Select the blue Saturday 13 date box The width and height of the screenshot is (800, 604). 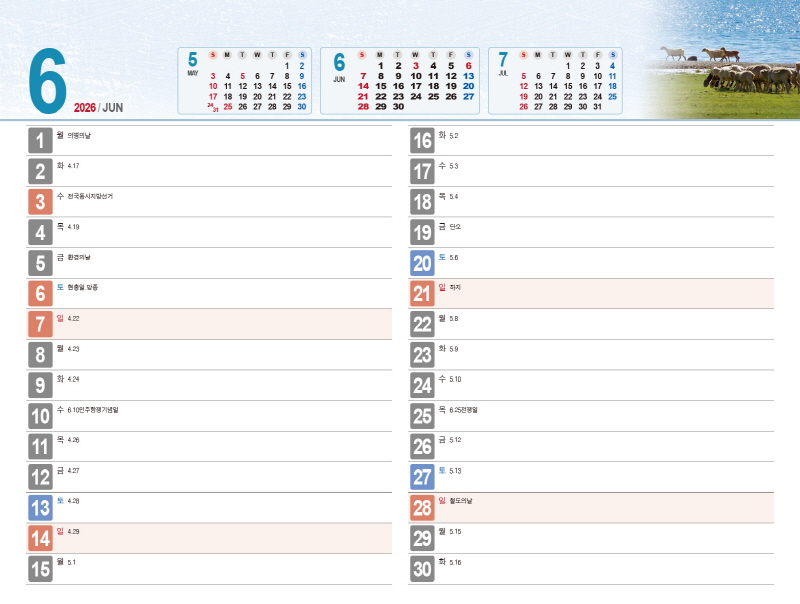pyautogui.click(x=40, y=507)
